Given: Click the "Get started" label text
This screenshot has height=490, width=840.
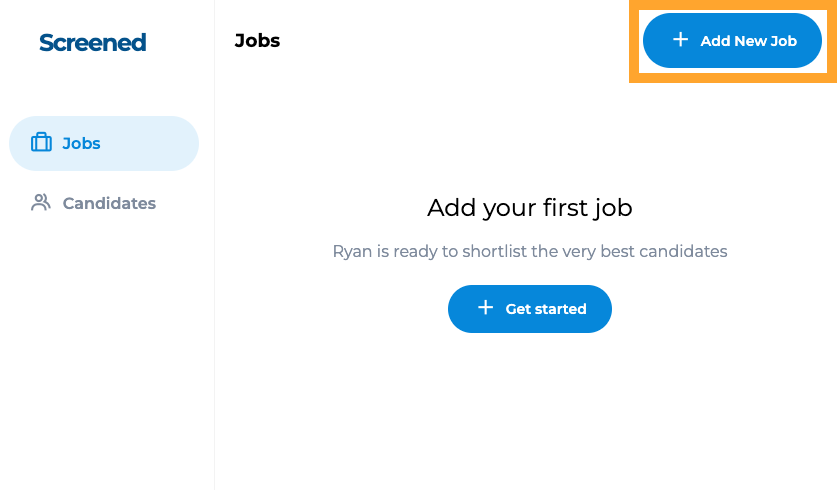Looking at the screenshot, I should 546,309.
